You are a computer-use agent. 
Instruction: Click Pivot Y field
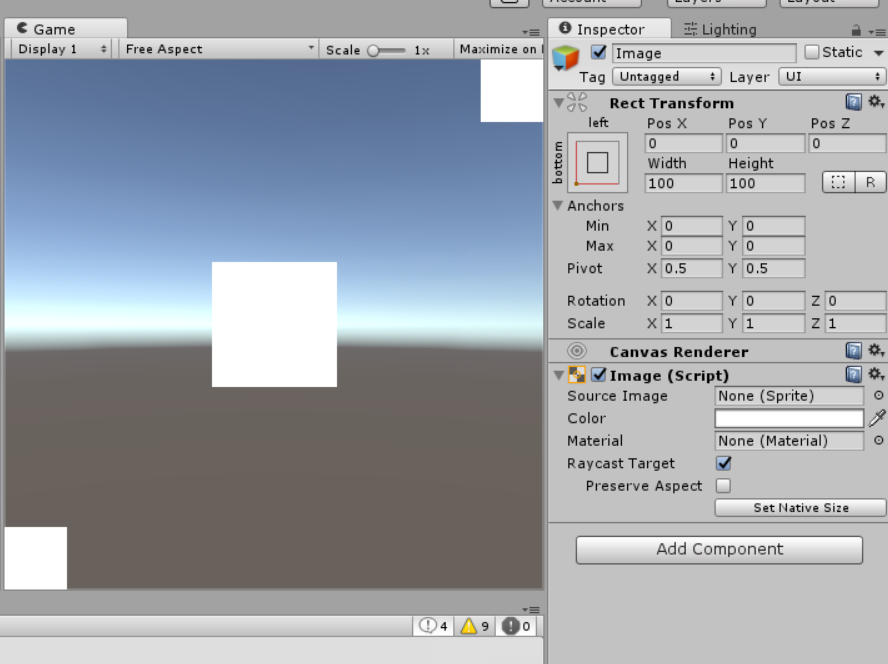(x=774, y=268)
